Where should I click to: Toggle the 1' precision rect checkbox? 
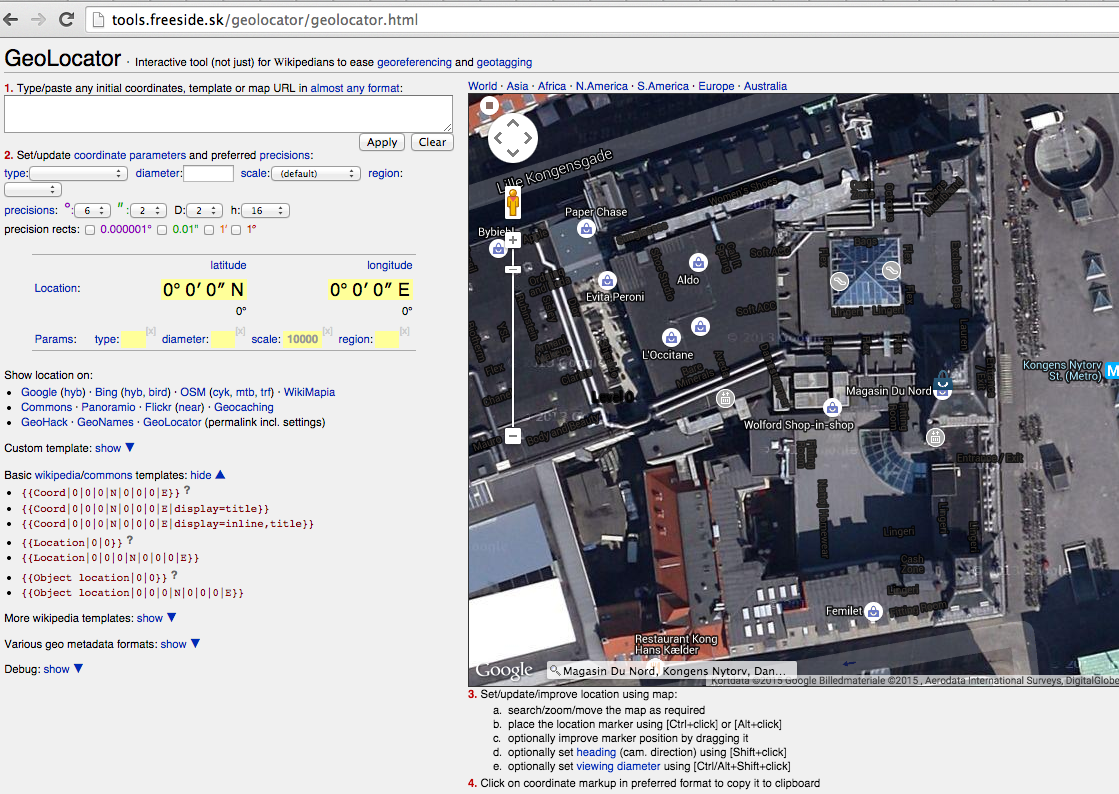click(x=209, y=230)
